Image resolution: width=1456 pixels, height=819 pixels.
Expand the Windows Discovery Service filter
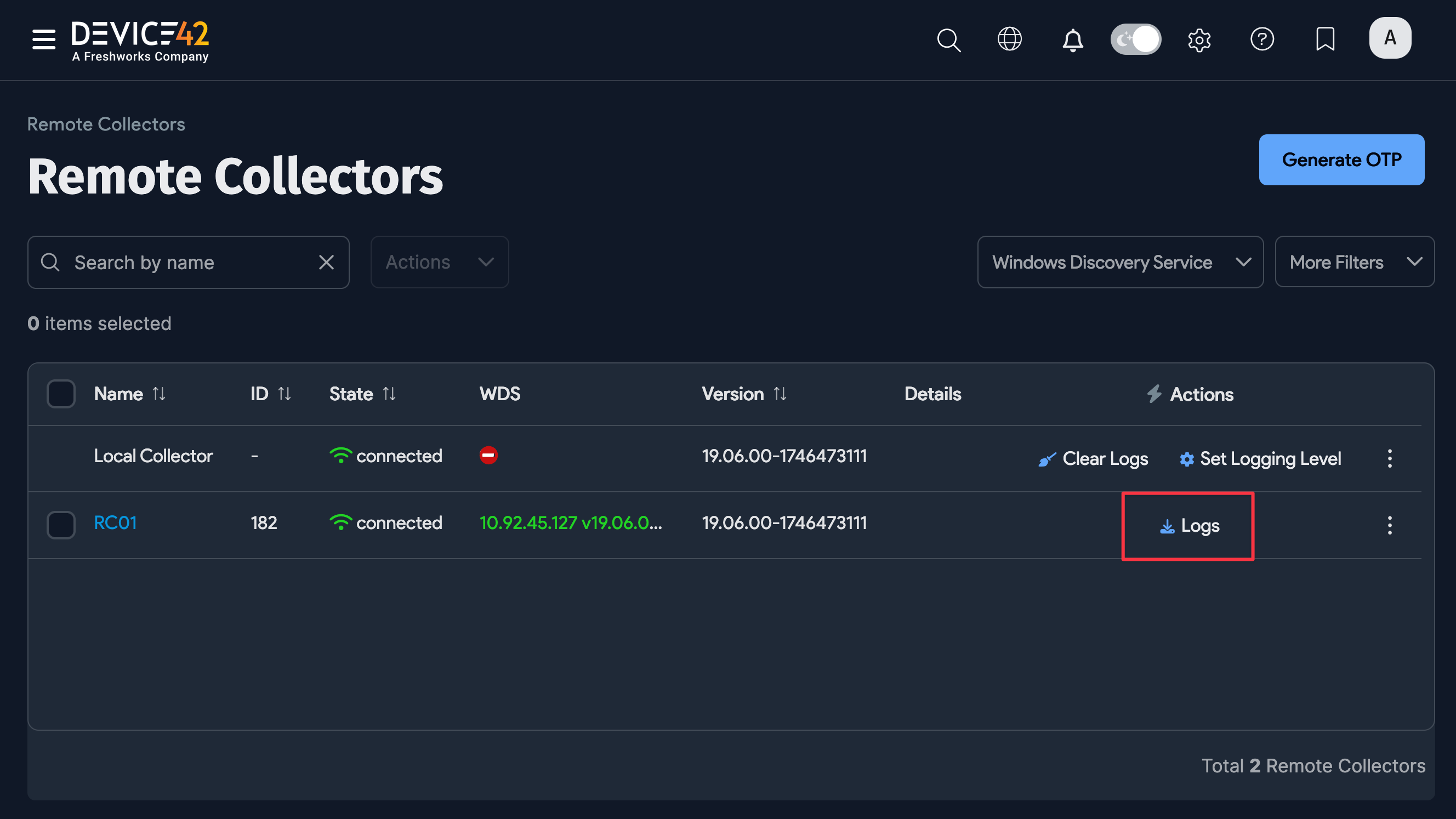point(1120,261)
